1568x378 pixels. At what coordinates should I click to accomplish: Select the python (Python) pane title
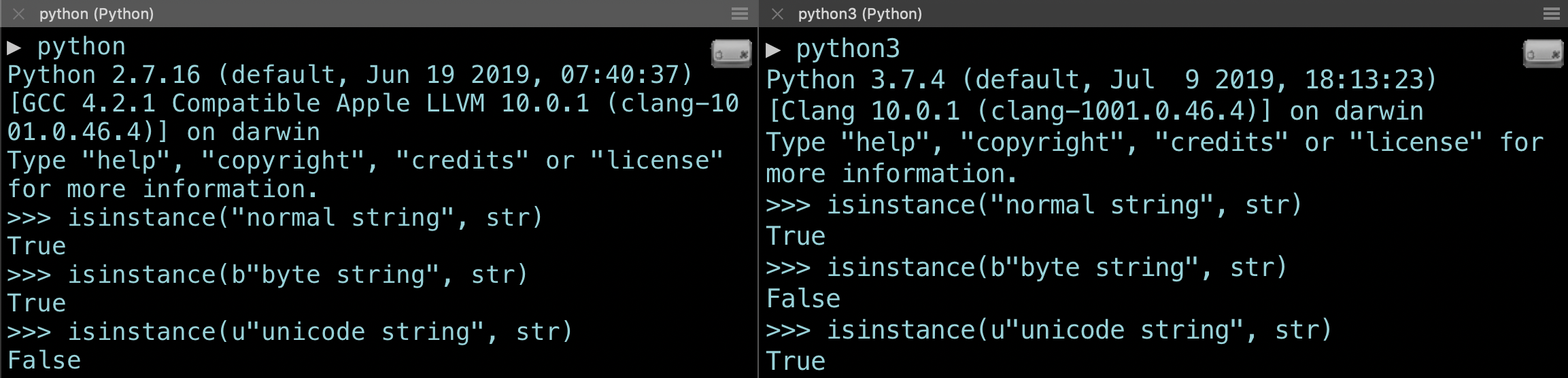(97, 14)
